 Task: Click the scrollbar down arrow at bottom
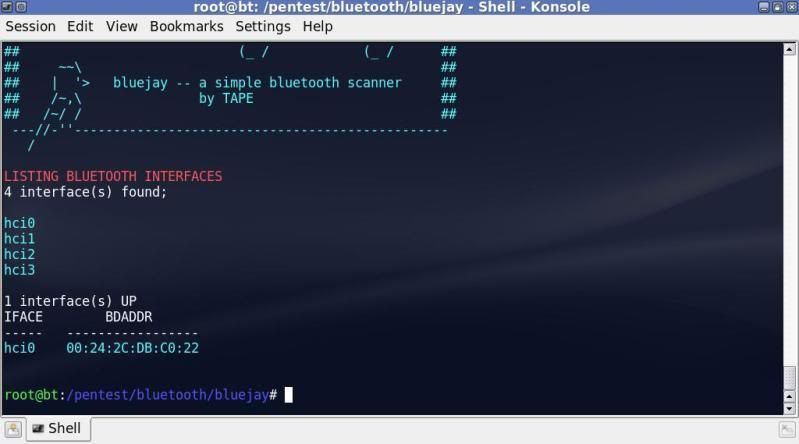click(789, 408)
